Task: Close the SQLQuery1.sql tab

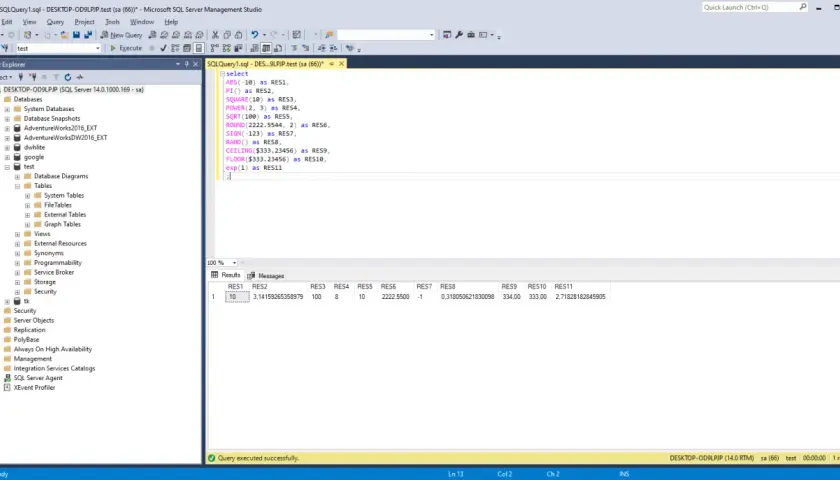Action: tap(341, 64)
